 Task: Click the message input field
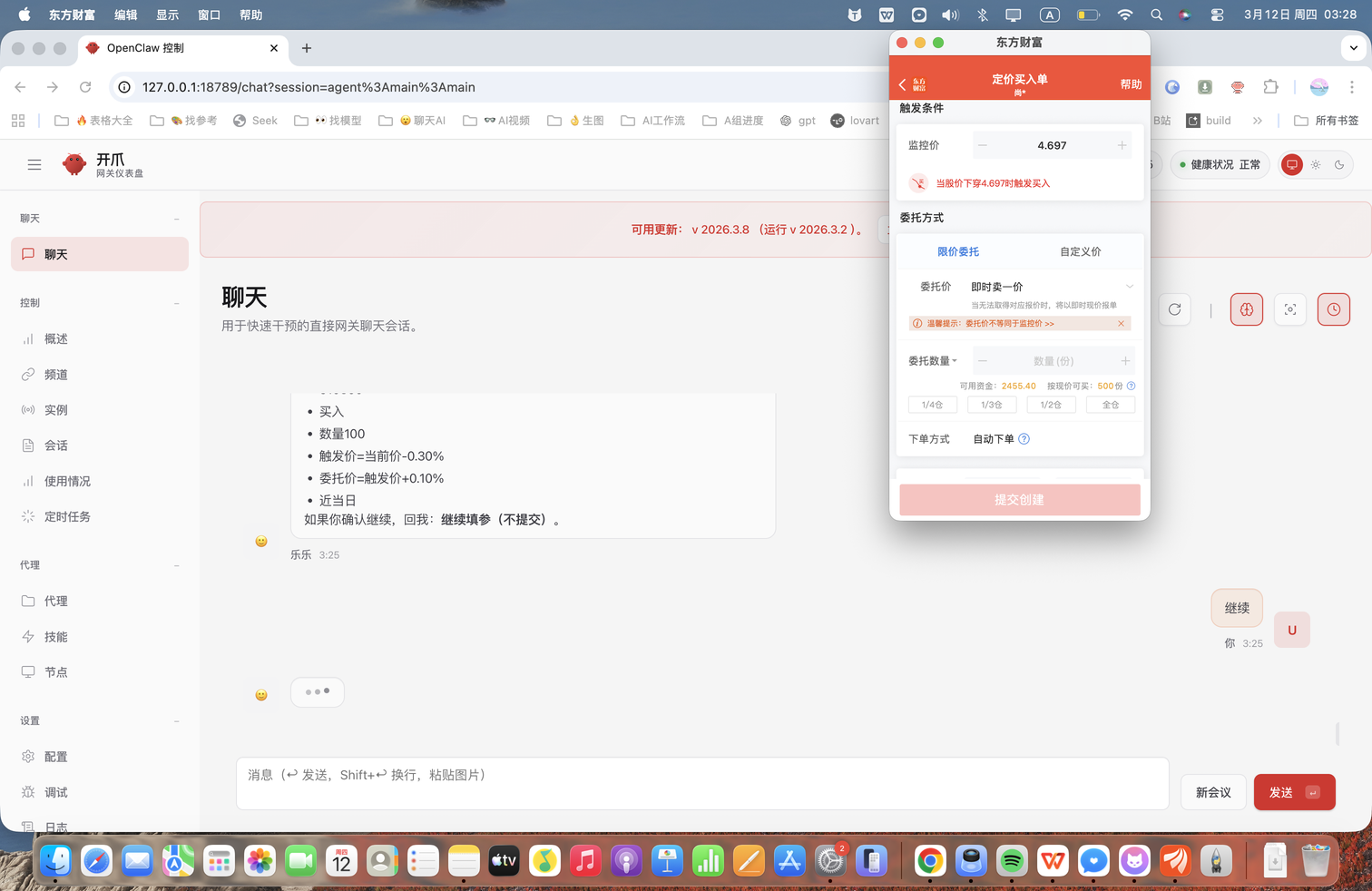click(x=702, y=783)
